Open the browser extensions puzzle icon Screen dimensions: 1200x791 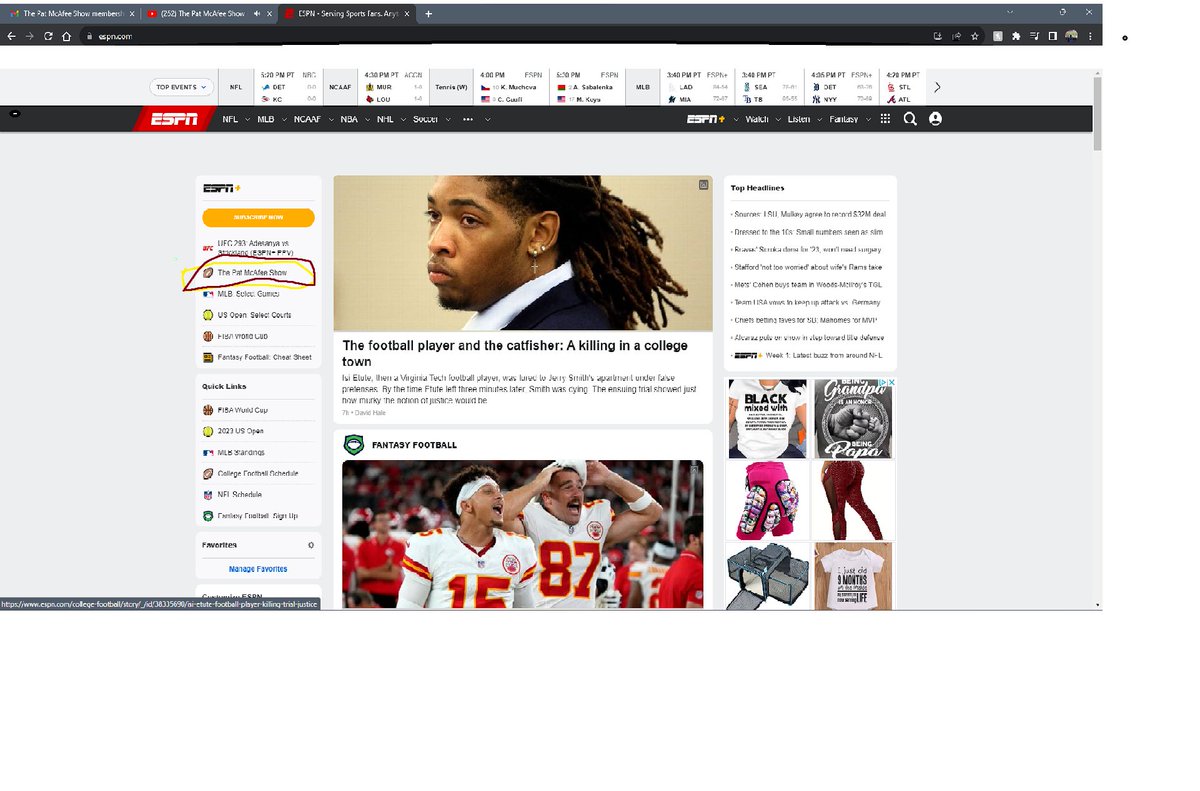(x=1016, y=36)
